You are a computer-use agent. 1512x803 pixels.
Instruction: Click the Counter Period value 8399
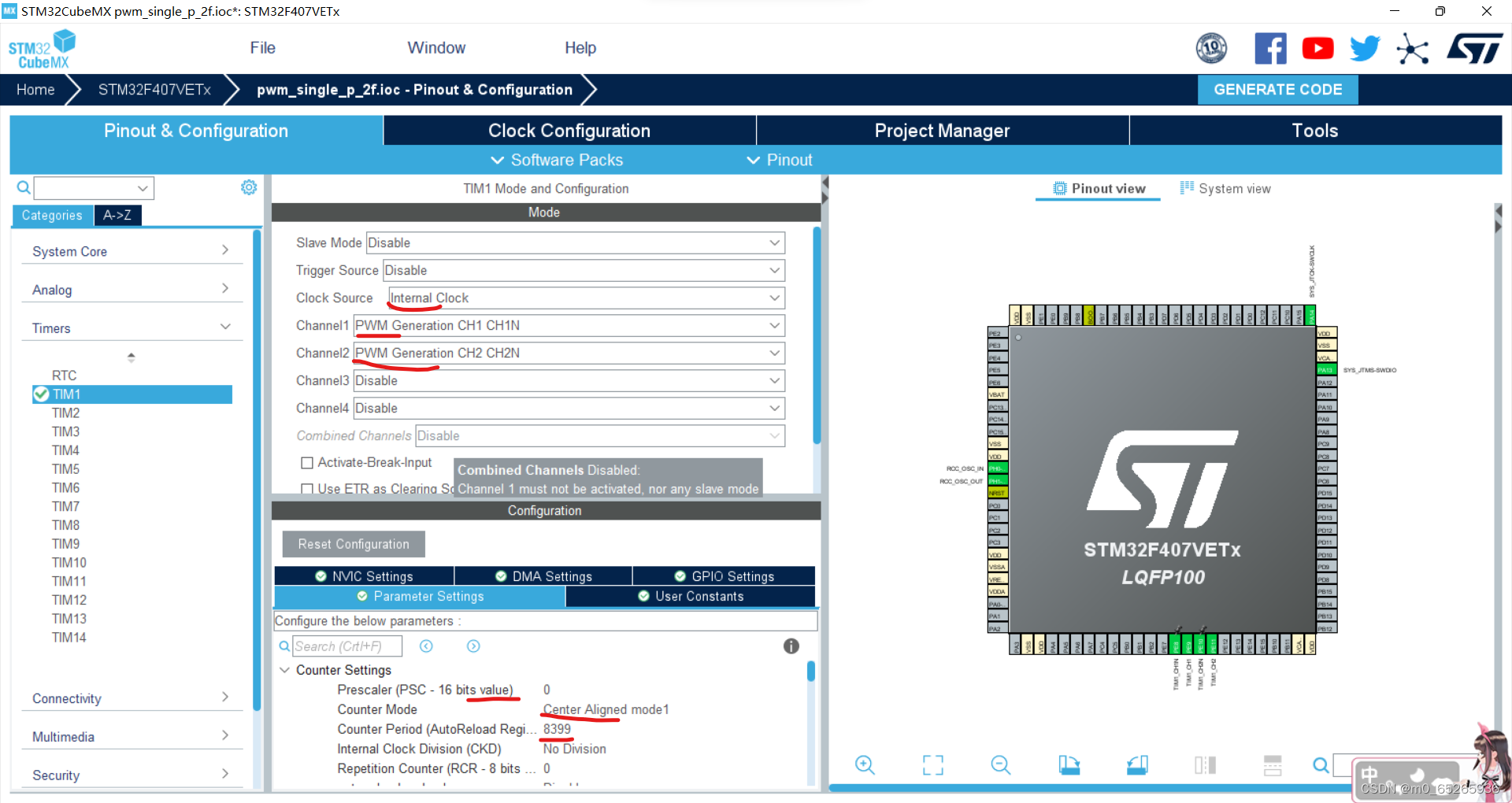coord(557,729)
